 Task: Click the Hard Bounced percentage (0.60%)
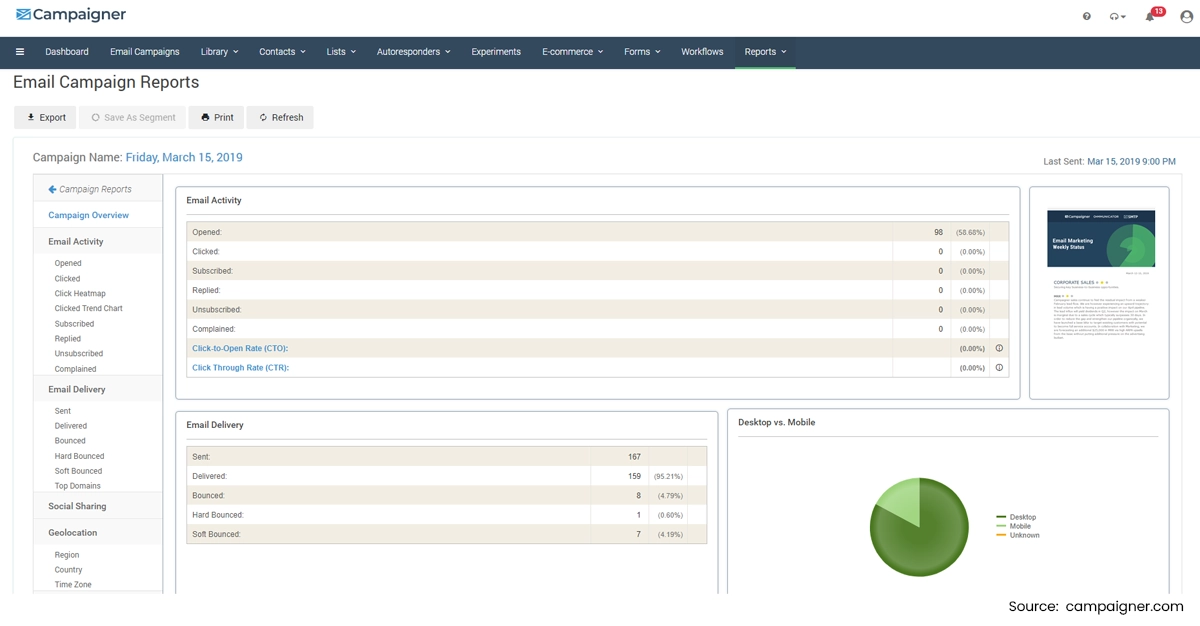point(668,515)
